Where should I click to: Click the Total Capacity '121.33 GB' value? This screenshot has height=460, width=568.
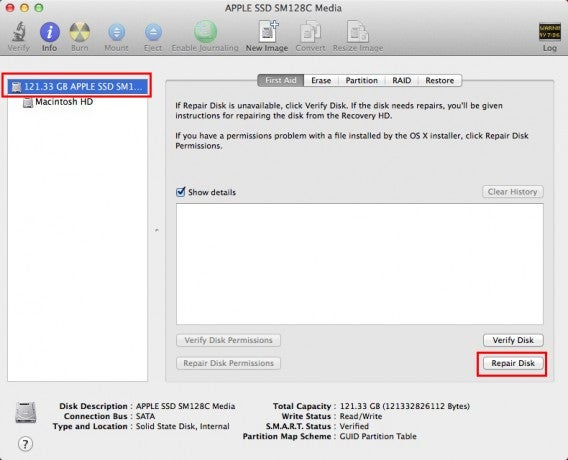pos(405,406)
